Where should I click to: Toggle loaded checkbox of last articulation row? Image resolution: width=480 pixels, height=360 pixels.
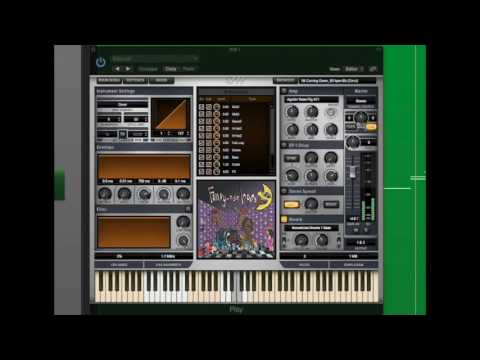[x=209, y=172]
